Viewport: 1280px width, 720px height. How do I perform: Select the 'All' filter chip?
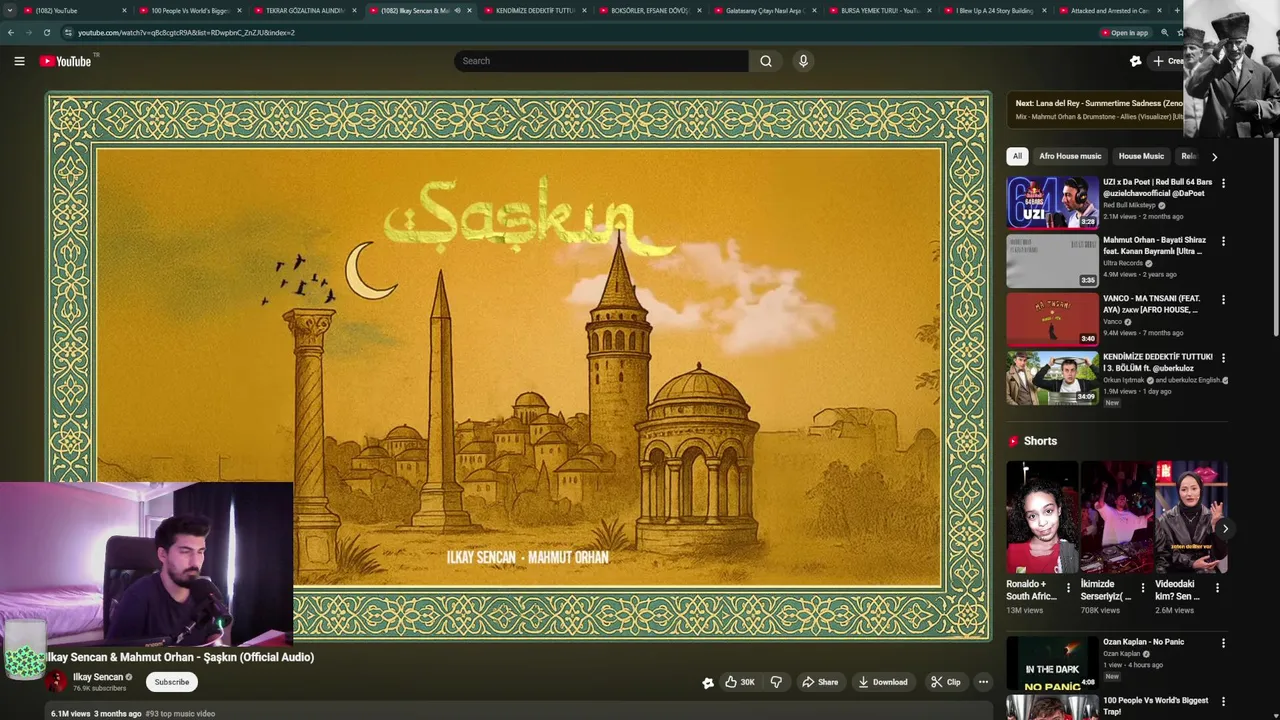point(1017,156)
